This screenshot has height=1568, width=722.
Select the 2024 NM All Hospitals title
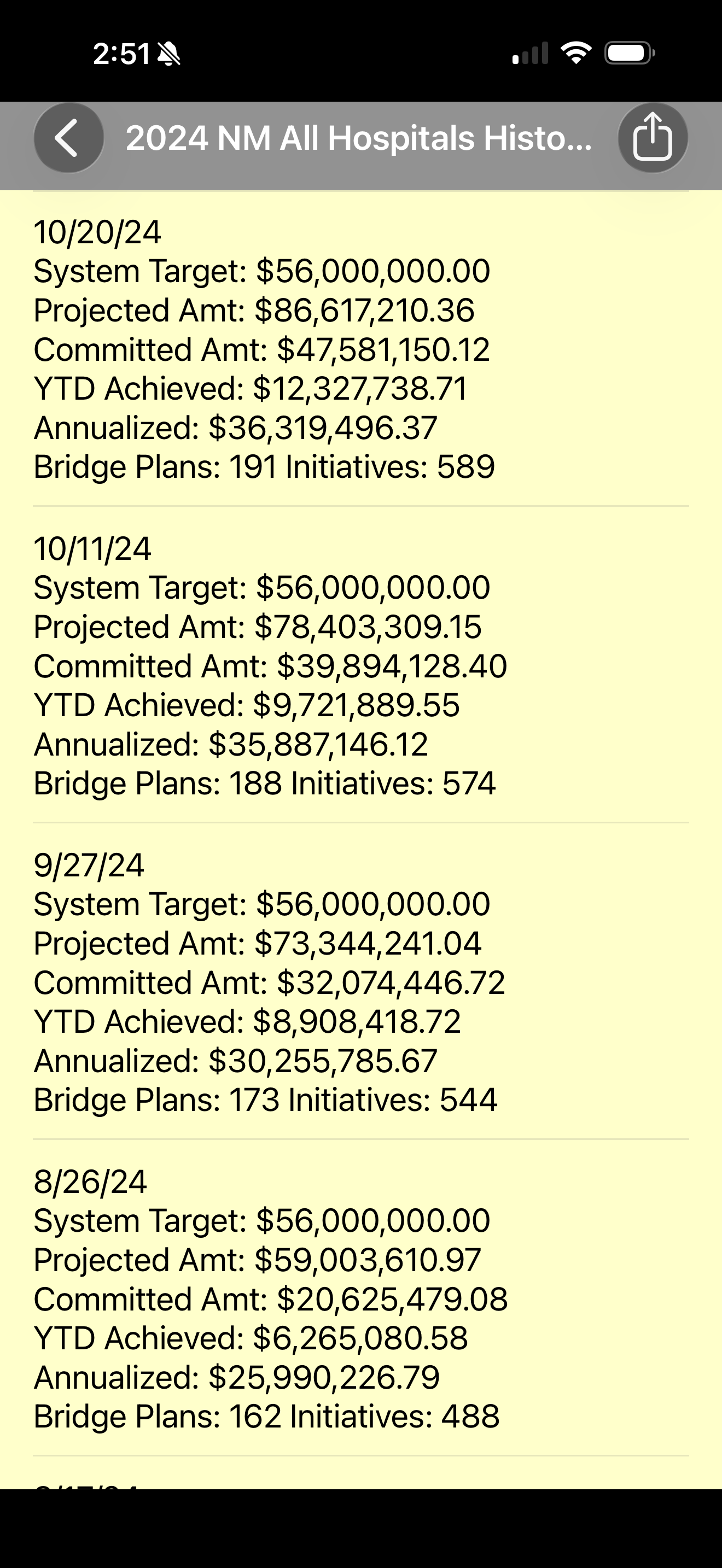coord(359,138)
